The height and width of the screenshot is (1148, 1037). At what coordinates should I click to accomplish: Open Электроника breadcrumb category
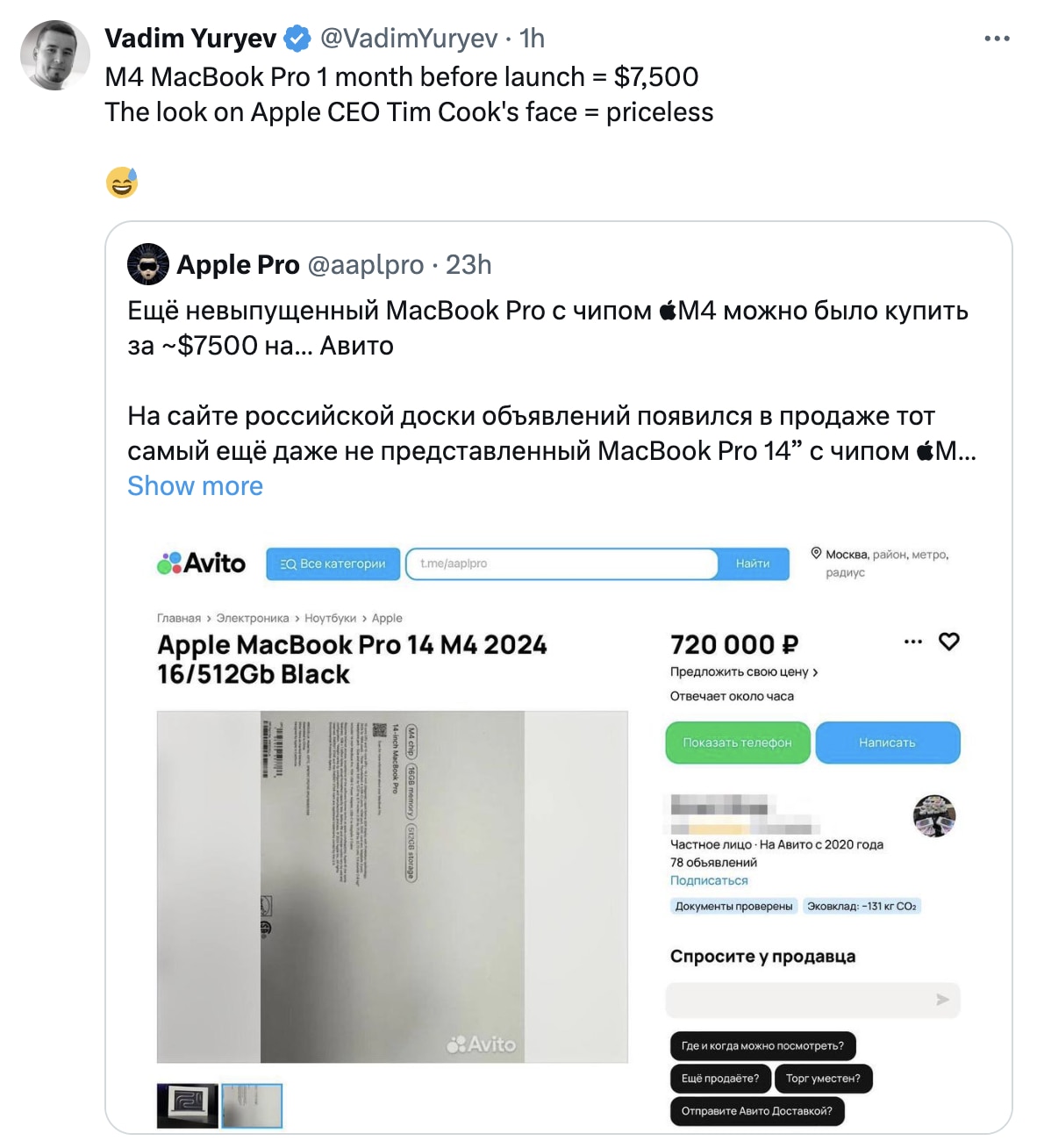(x=253, y=618)
